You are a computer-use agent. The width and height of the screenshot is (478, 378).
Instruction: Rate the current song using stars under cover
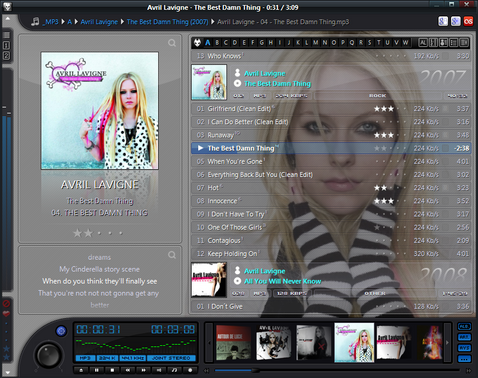[x=99, y=233]
